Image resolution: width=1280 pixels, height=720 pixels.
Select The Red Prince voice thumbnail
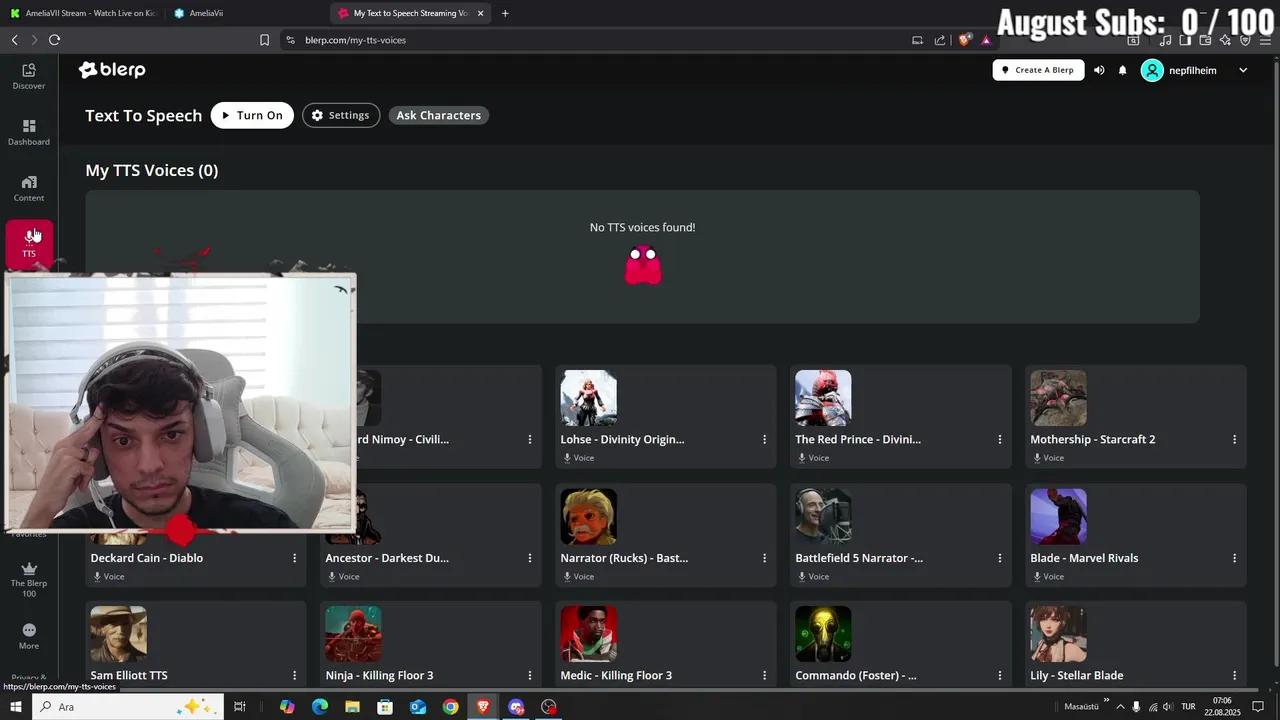(x=823, y=398)
